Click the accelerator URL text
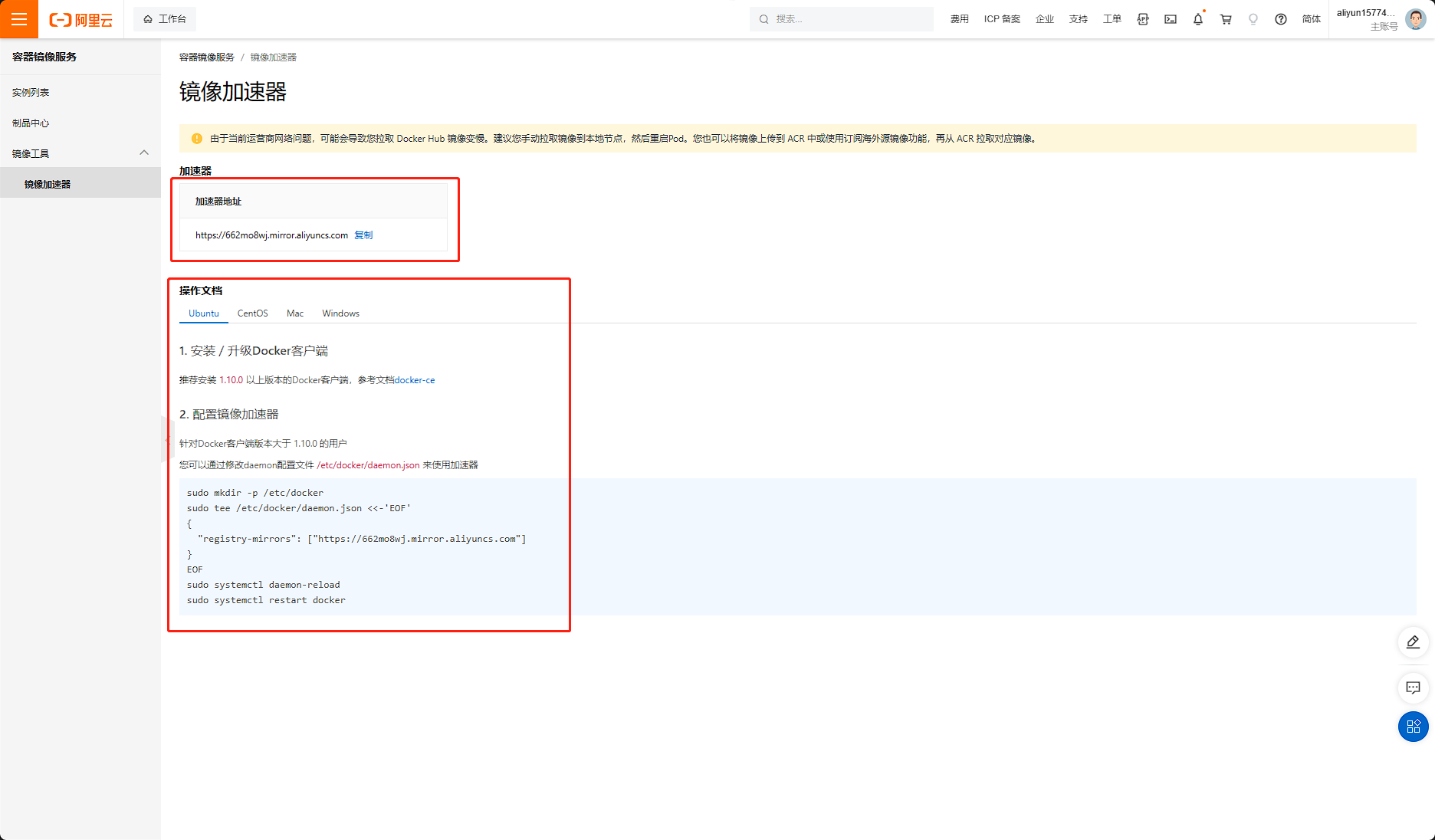Viewport: 1435px width, 840px height. tap(271, 235)
